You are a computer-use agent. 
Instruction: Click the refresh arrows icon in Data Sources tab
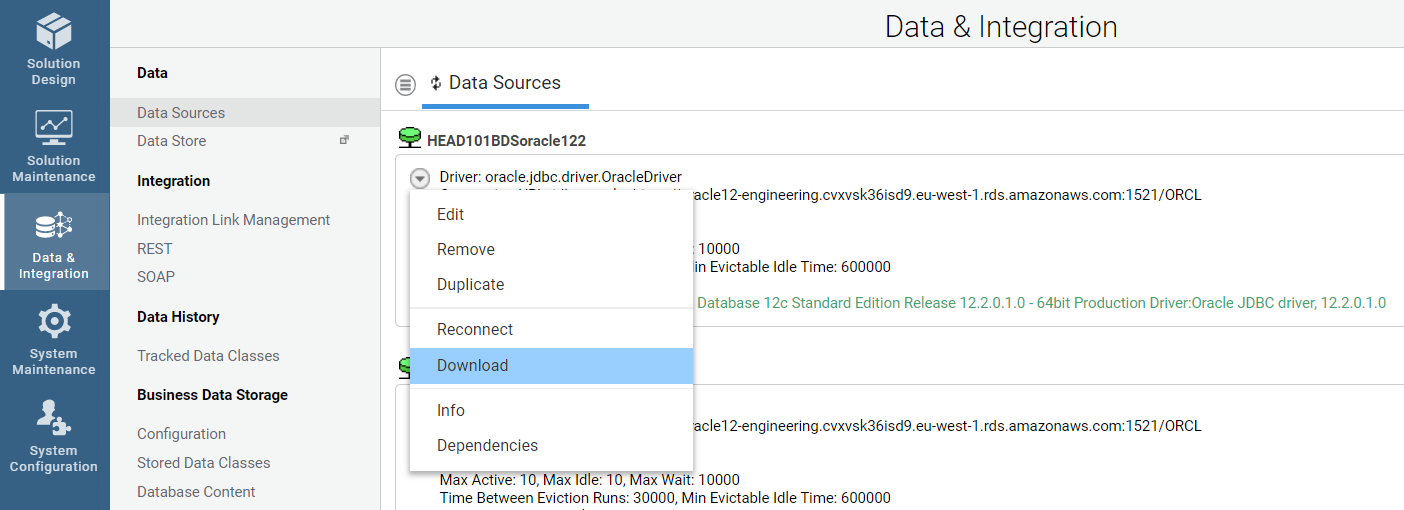pos(436,83)
